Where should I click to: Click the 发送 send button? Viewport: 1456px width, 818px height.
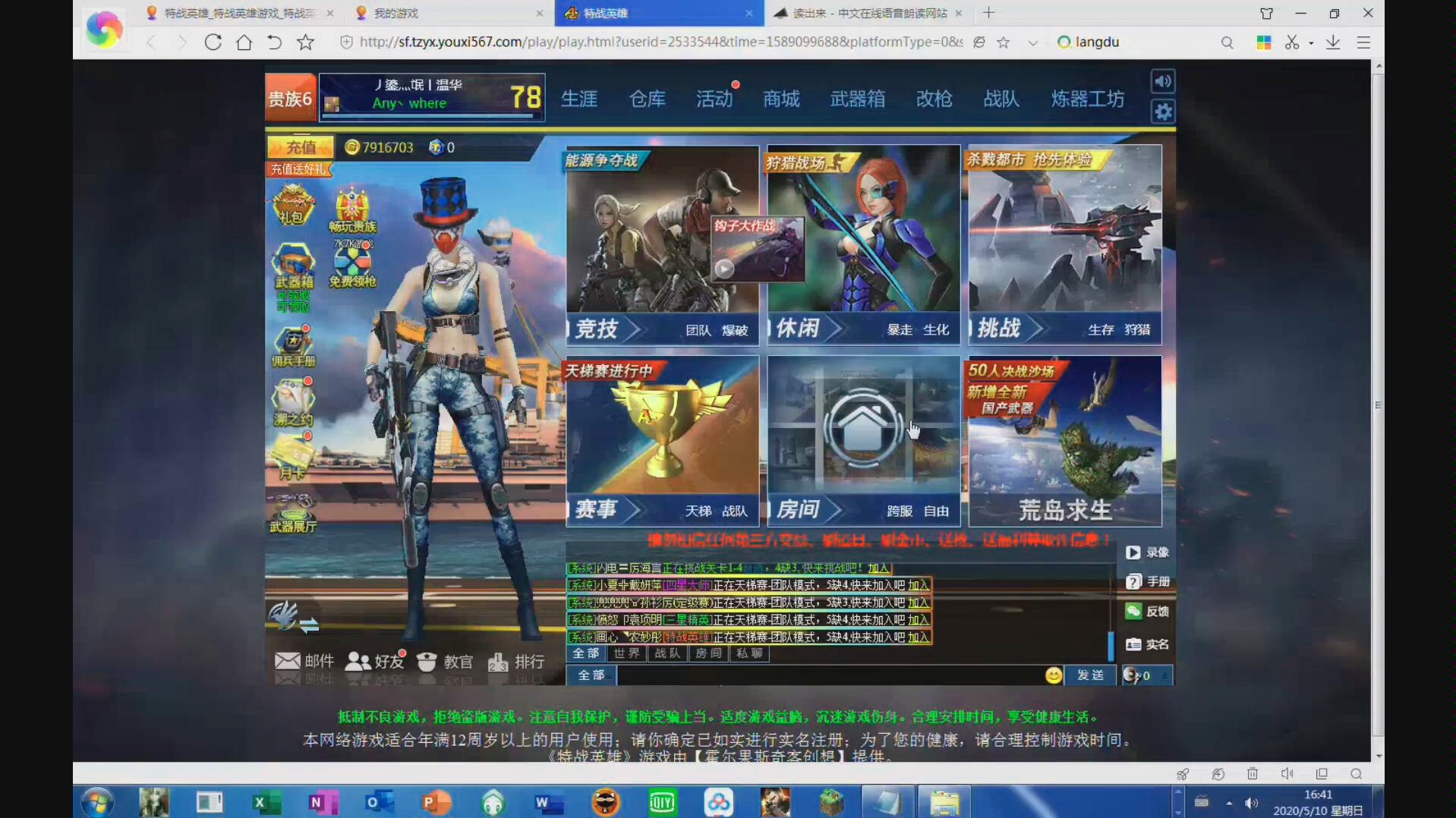1090,675
